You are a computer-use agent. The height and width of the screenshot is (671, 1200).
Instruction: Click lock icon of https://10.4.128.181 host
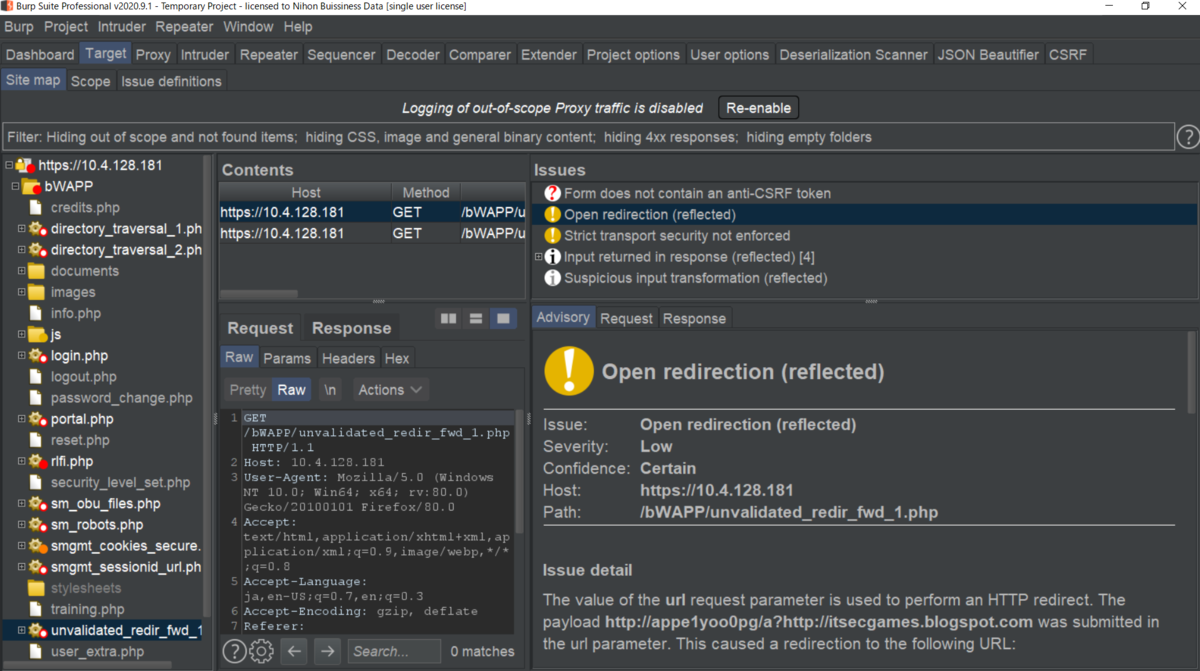click(24, 166)
